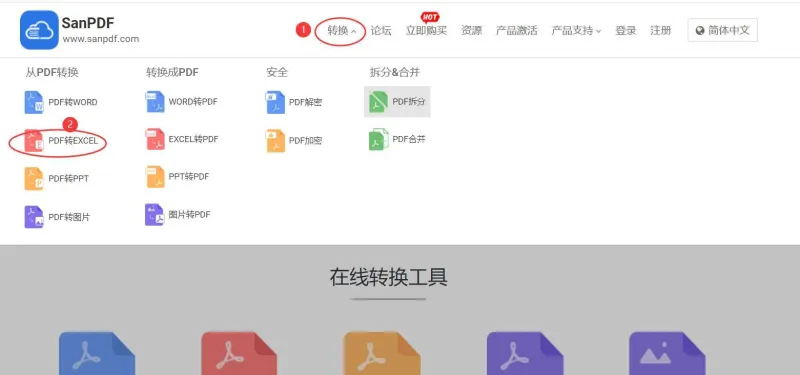This screenshot has width=800, height=375.
Task: Click the 注册 register link
Action: (x=661, y=31)
